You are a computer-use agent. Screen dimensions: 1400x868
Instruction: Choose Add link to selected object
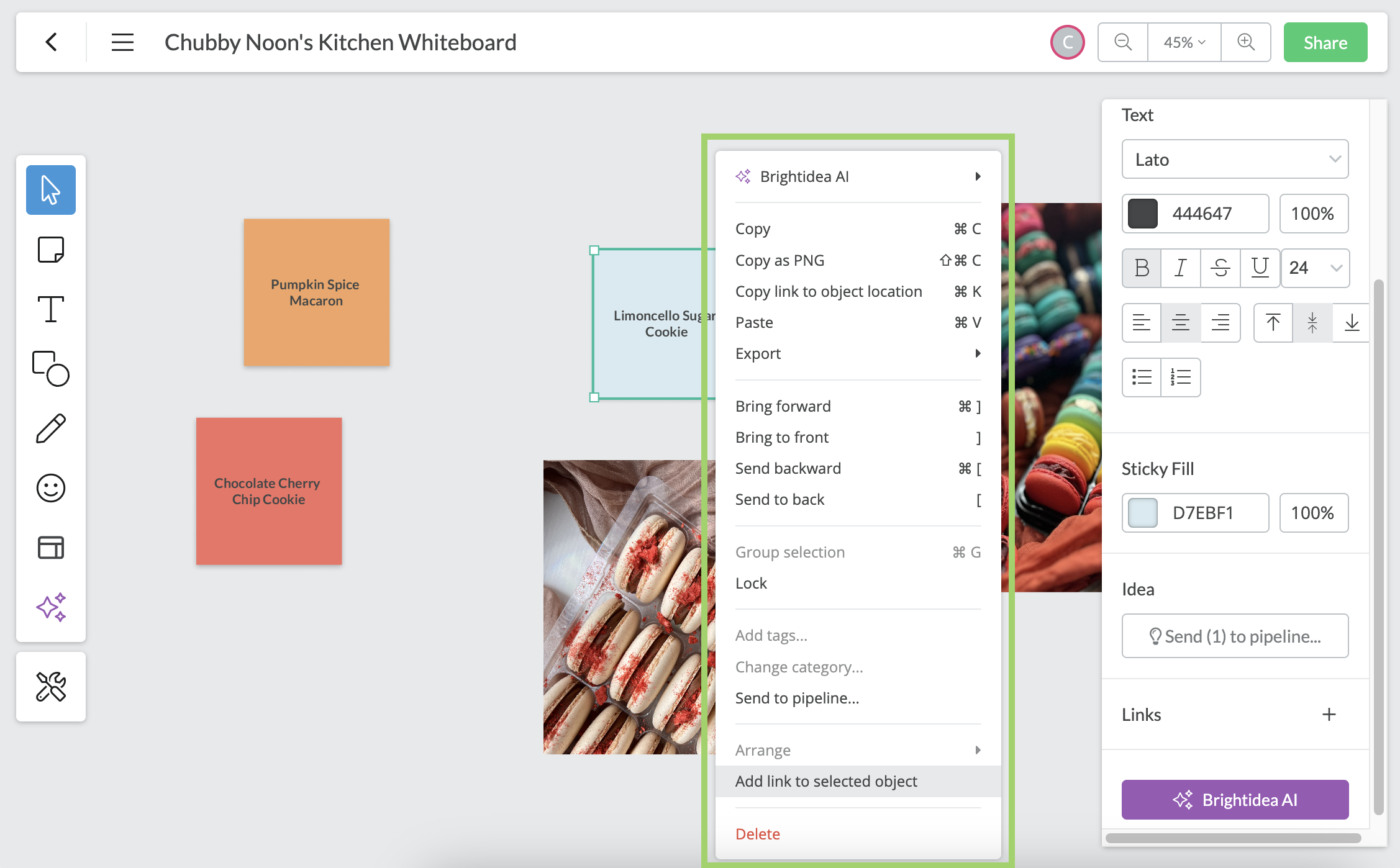pos(826,781)
